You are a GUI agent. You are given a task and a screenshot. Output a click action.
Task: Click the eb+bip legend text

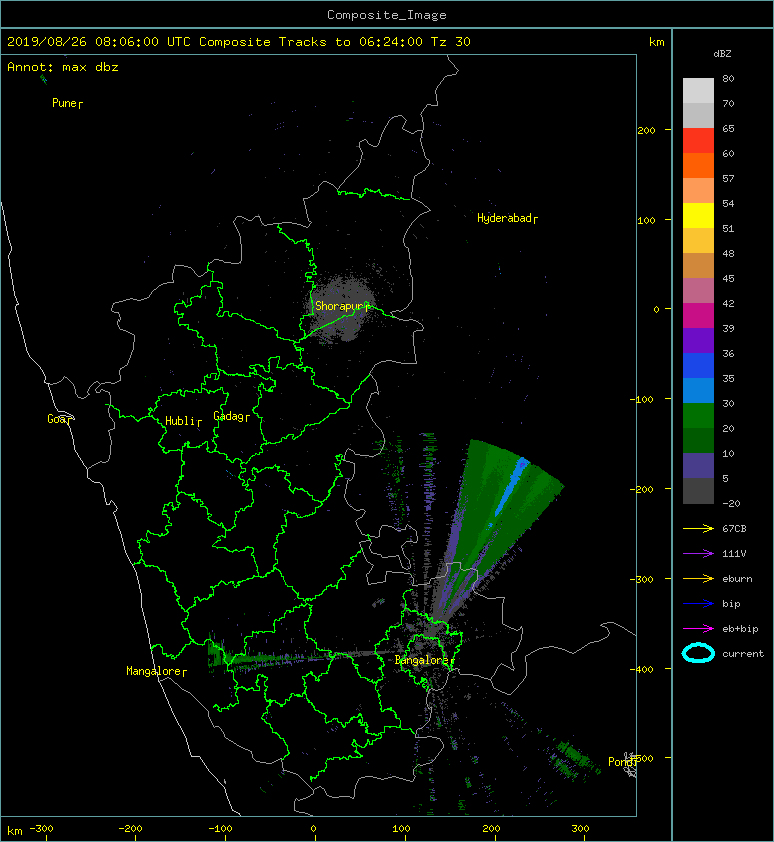click(x=740, y=629)
